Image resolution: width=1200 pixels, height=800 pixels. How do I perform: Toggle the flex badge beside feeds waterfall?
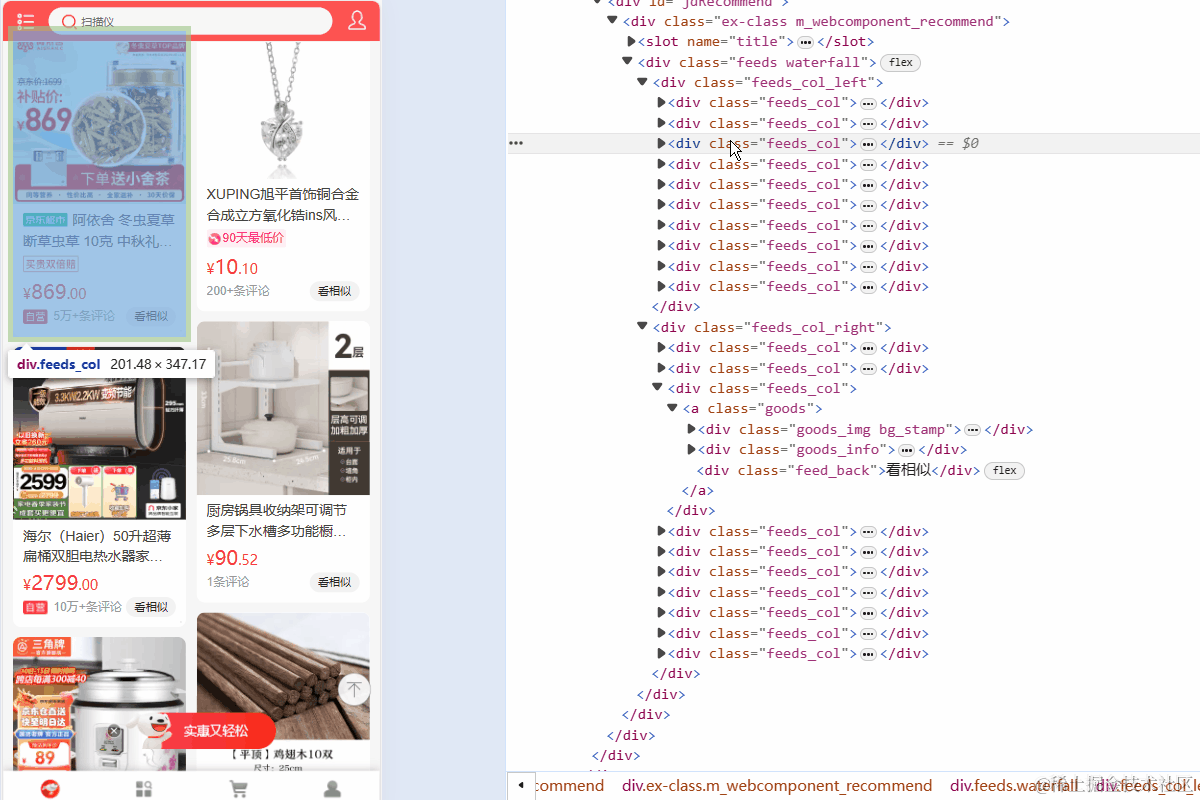tap(901, 62)
